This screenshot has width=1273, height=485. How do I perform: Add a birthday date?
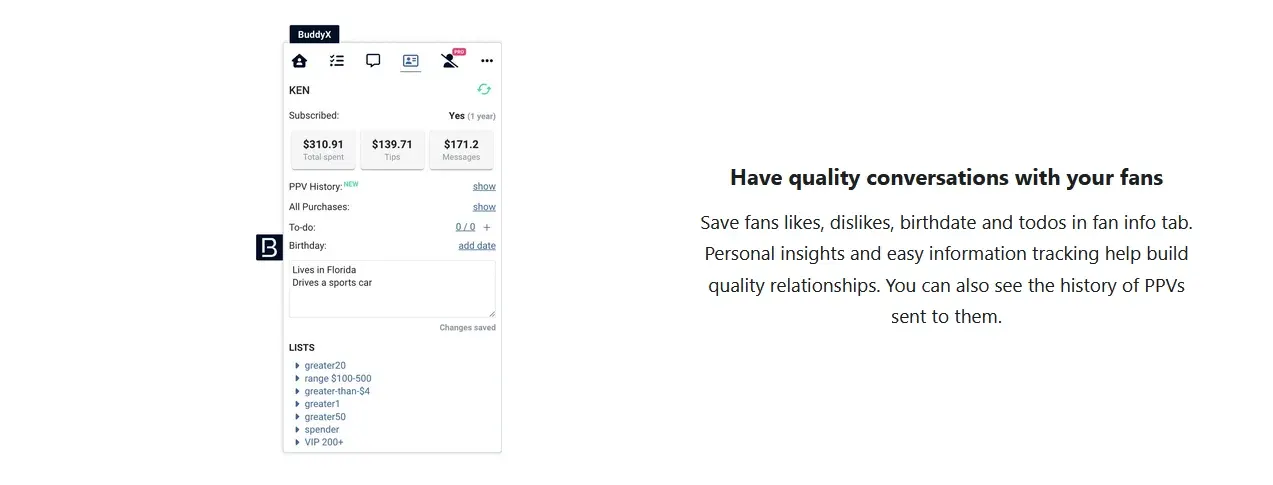477,246
